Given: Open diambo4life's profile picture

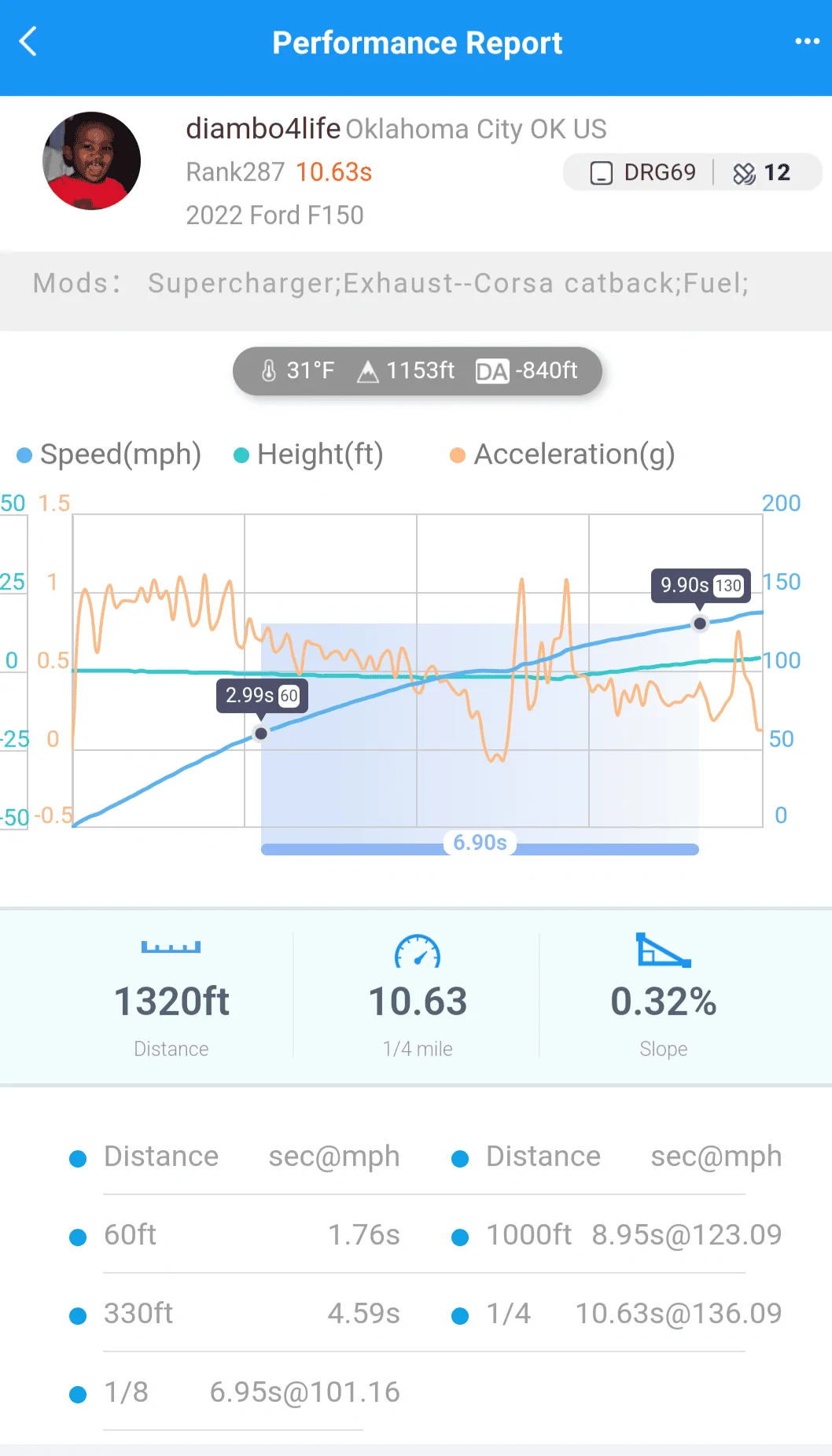Looking at the screenshot, I should coord(91,161).
